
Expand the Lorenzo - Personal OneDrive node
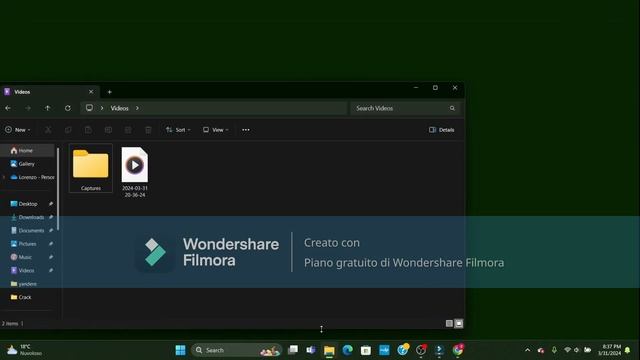(4, 177)
